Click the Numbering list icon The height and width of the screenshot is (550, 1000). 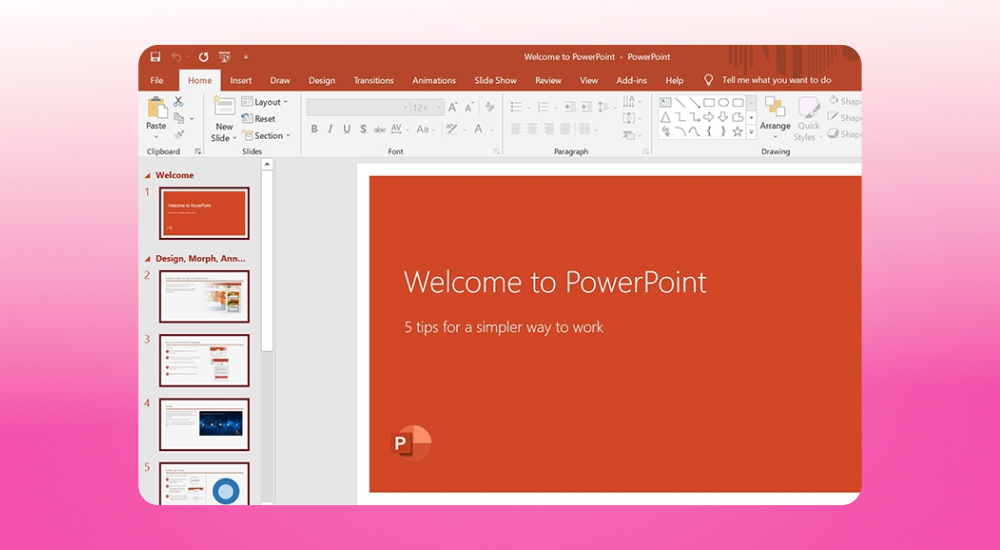pos(543,107)
